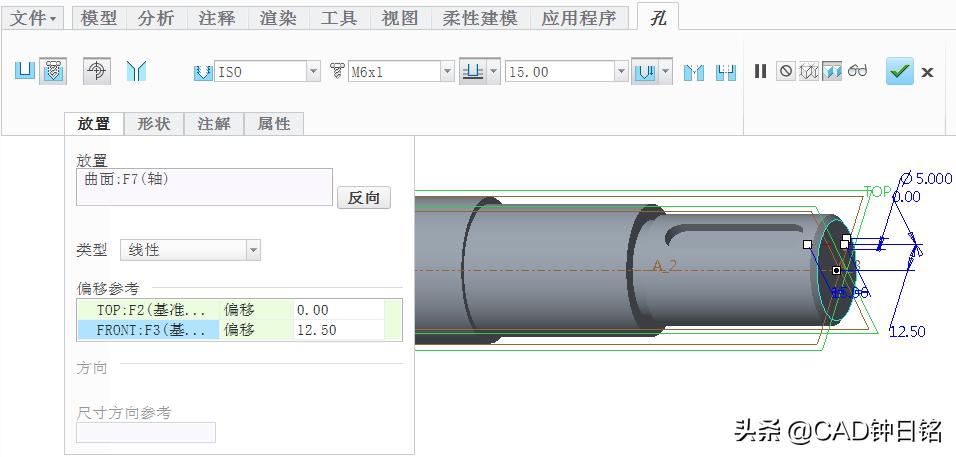956x457 pixels.
Task: Click the 12.50 dimension in the model view
Action: (x=907, y=331)
